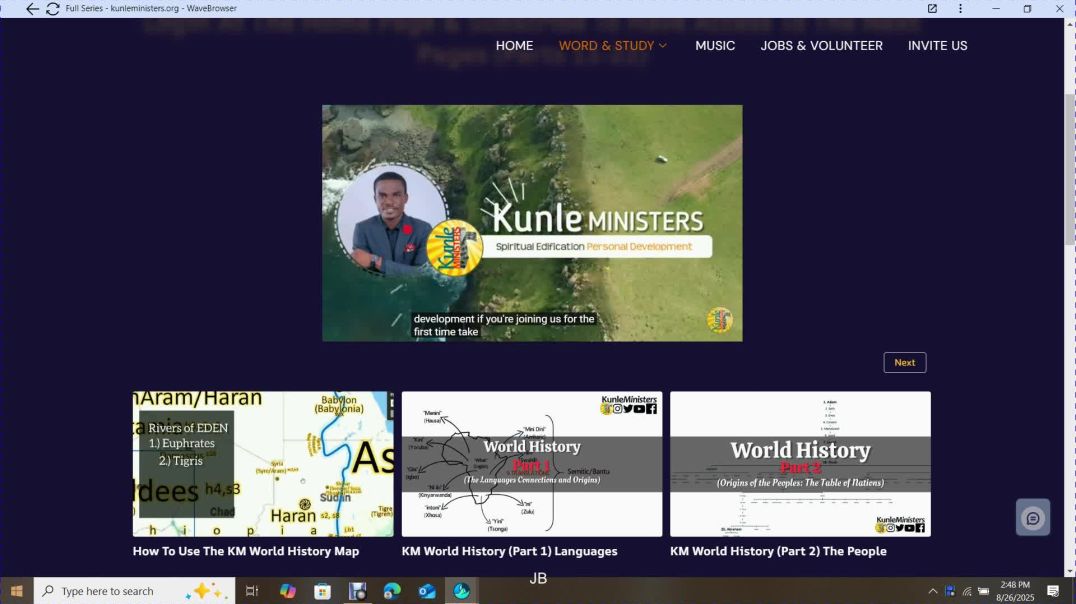Reload the page with the refresh icon
Viewport: 1076px width, 604px height.
pos(53,9)
